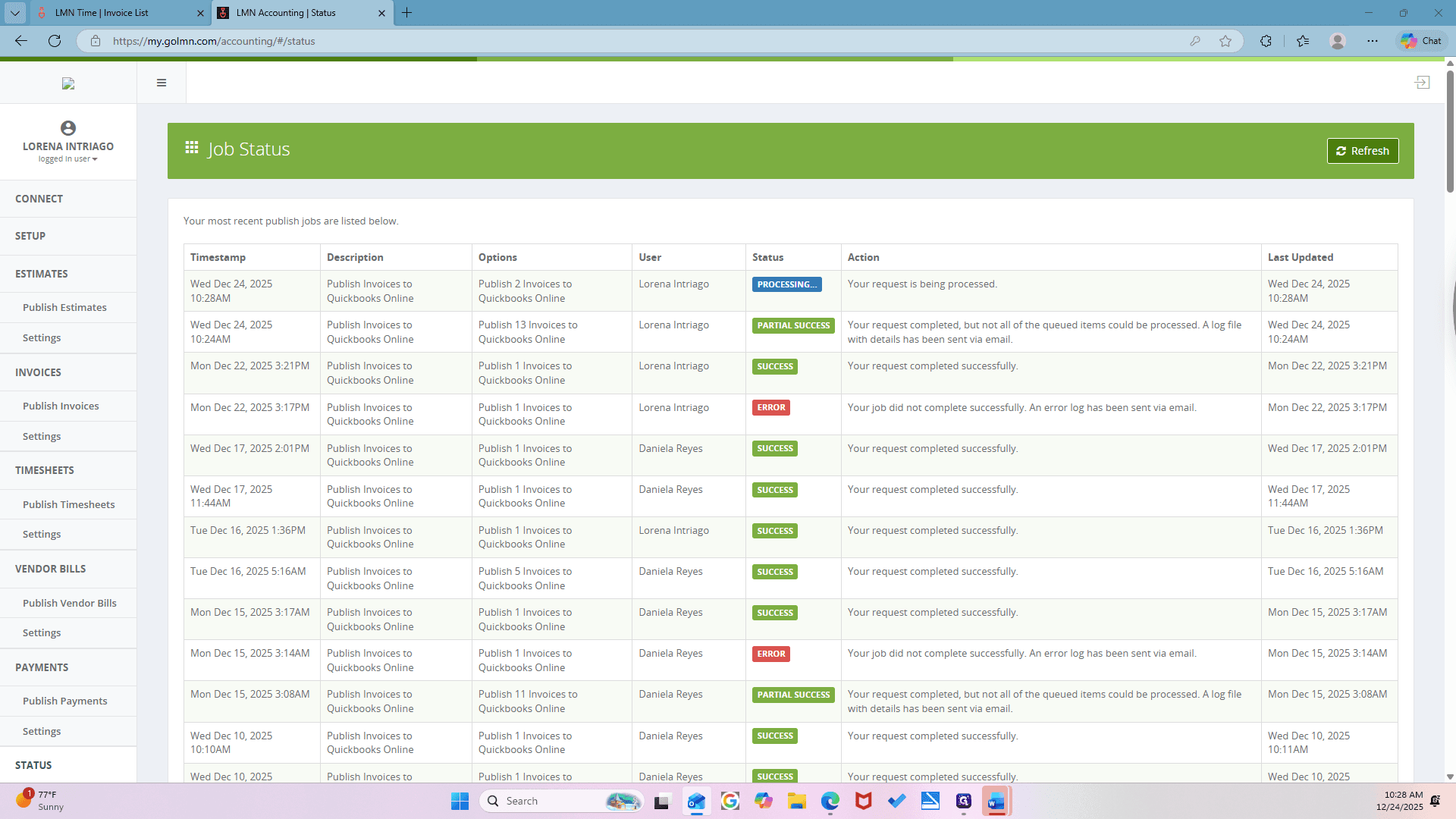View site info via the address bar lock icon
Image resolution: width=1456 pixels, height=819 pixels.
(x=96, y=41)
